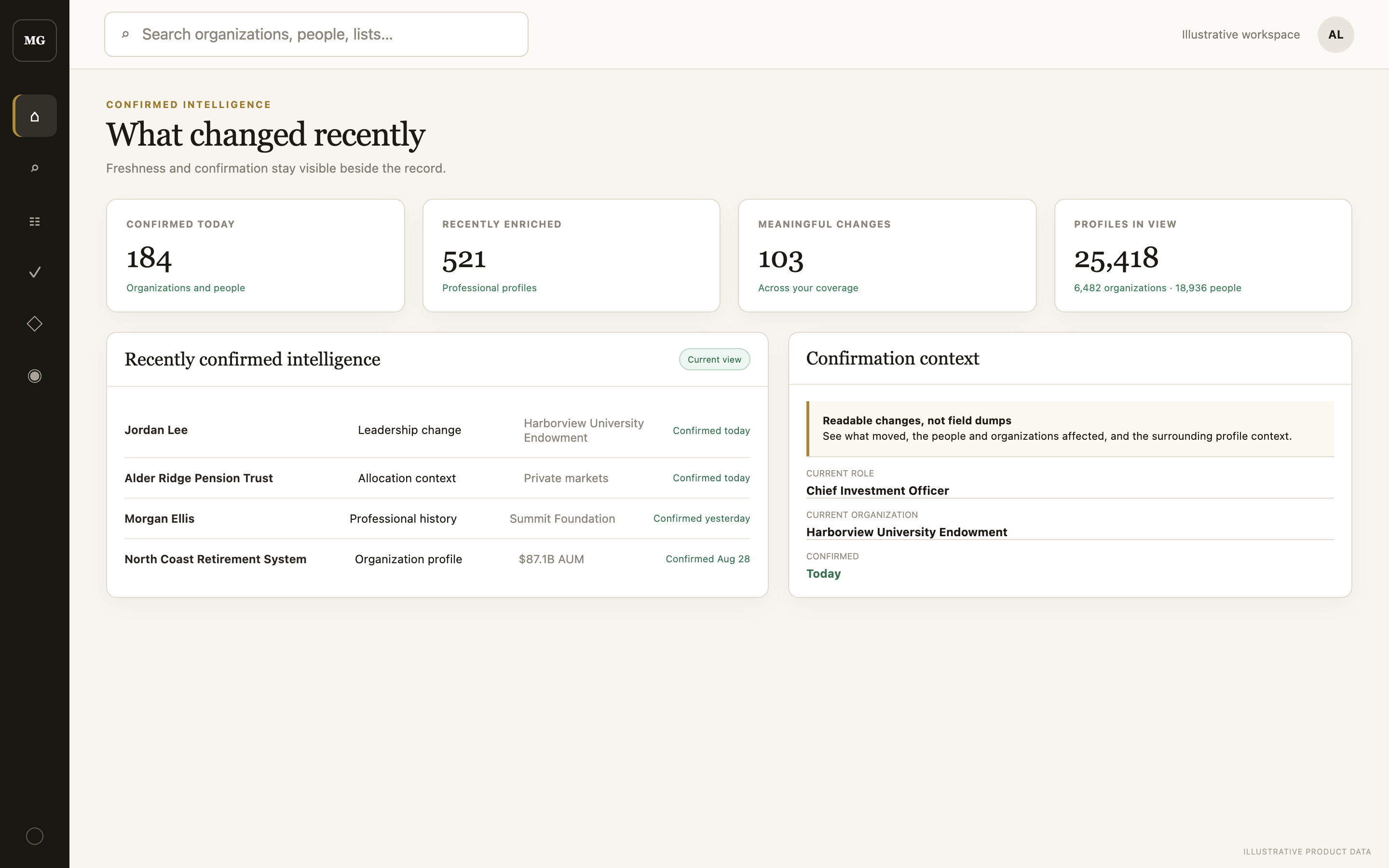Click the Leadership change cell
This screenshot has width=1389, height=868.
pyautogui.click(x=409, y=430)
